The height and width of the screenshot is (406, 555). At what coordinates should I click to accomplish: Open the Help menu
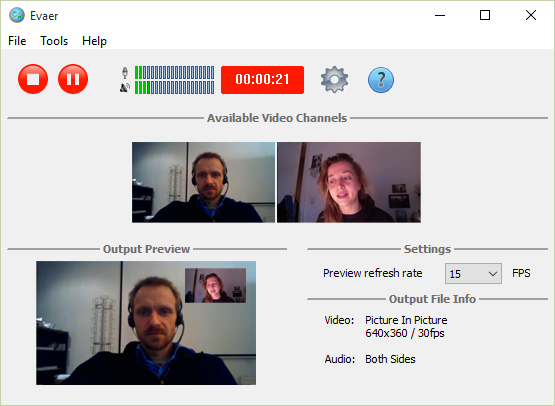tap(94, 41)
